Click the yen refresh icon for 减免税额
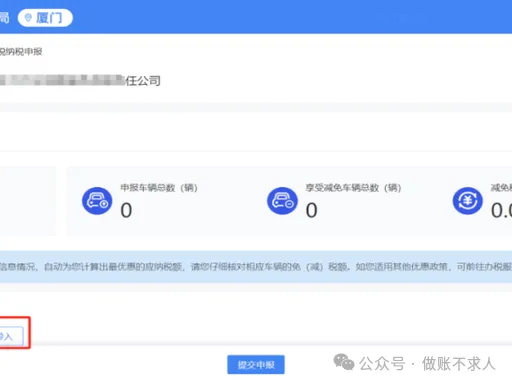This screenshot has height=384, width=512. (x=468, y=201)
